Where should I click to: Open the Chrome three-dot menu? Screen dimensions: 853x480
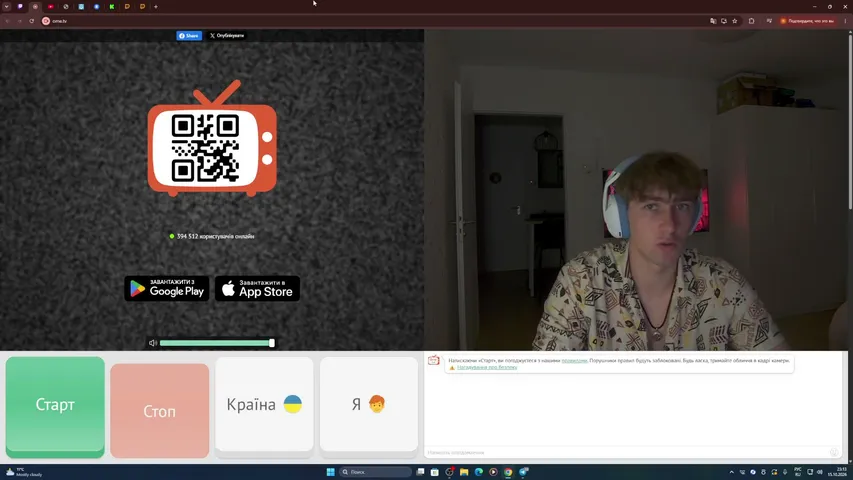tap(845, 21)
